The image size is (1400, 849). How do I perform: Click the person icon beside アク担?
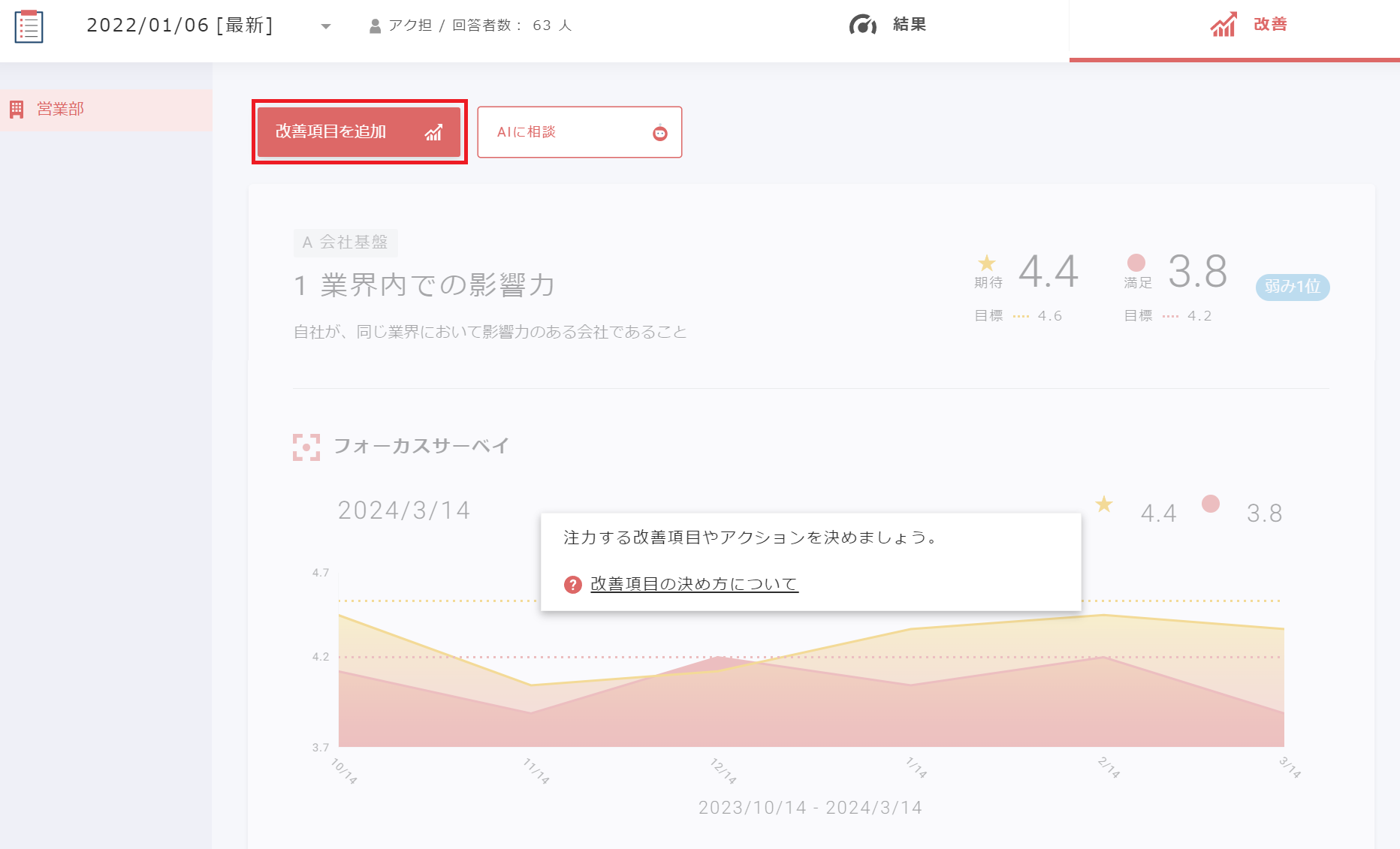pos(375,25)
